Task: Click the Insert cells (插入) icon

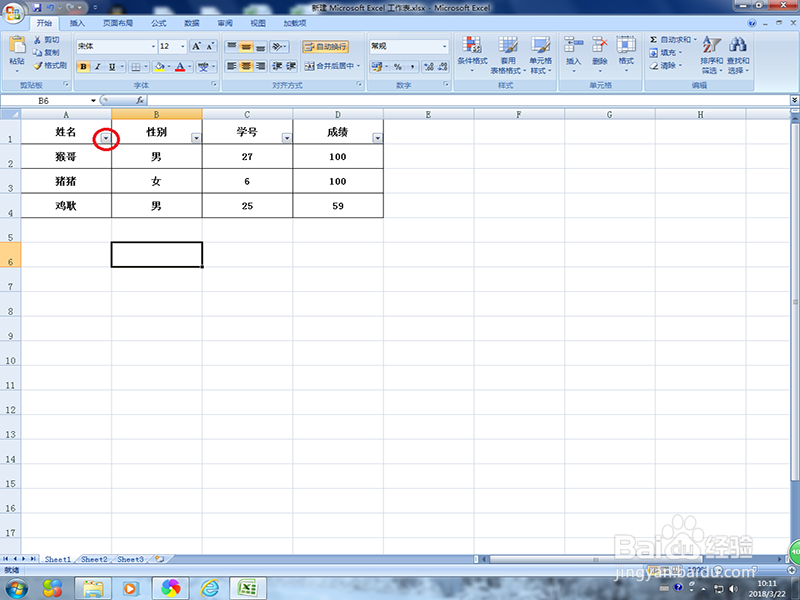Action: (x=573, y=45)
